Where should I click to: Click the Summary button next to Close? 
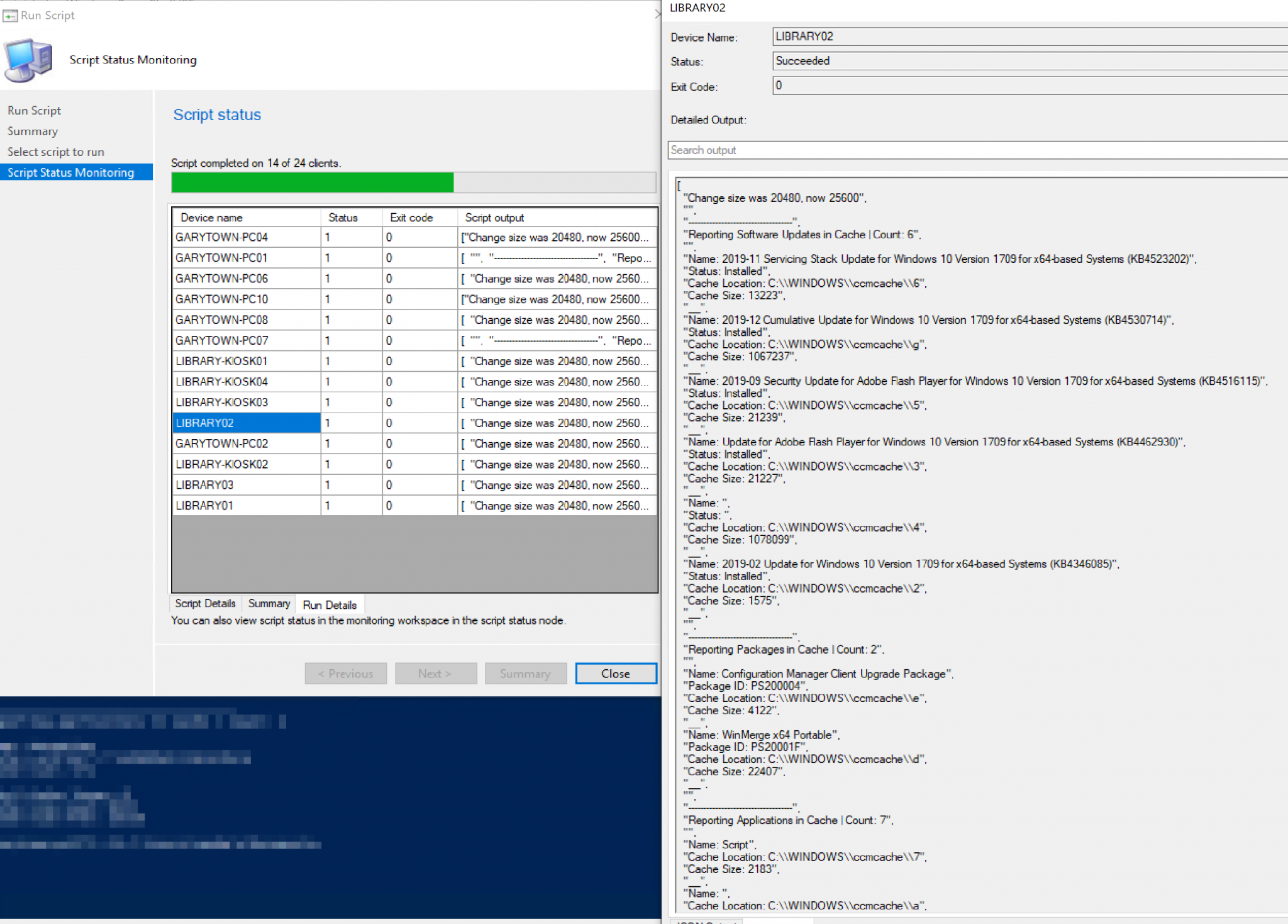coord(526,673)
